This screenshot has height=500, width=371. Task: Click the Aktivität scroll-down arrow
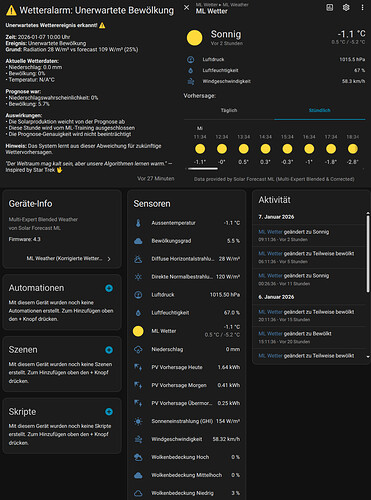coord(368,357)
